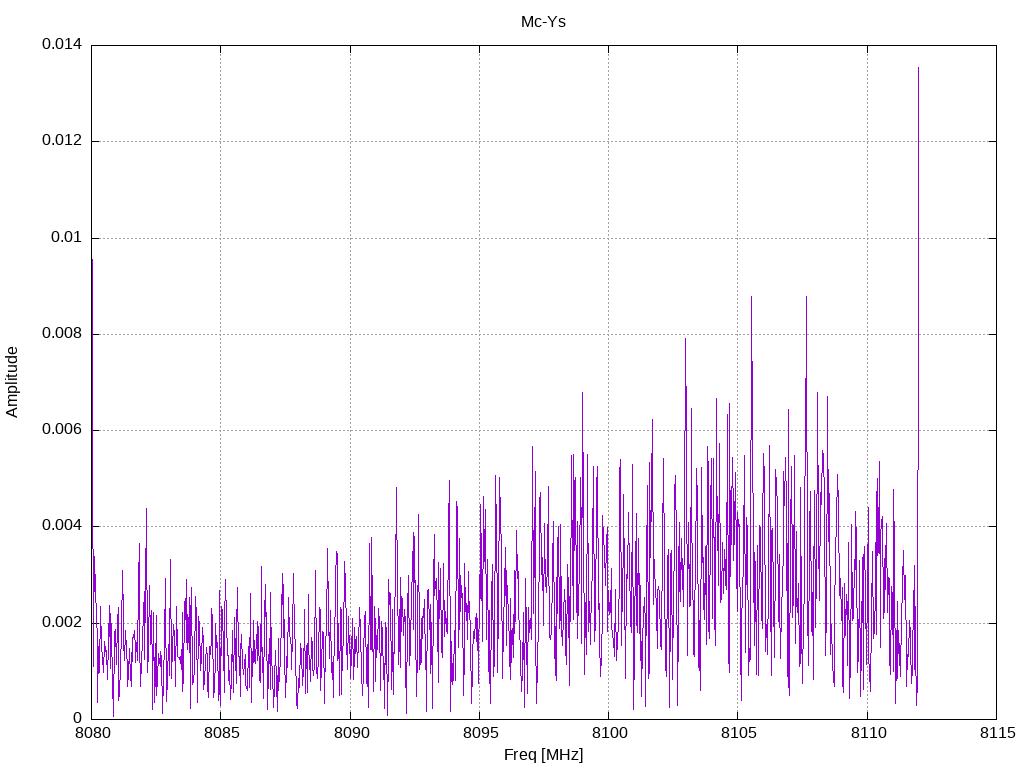The width and height of the screenshot is (1024, 768).
Task: Select the 8115 x-axis tick label
Action: pyautogui.click(x=996, y=735)
